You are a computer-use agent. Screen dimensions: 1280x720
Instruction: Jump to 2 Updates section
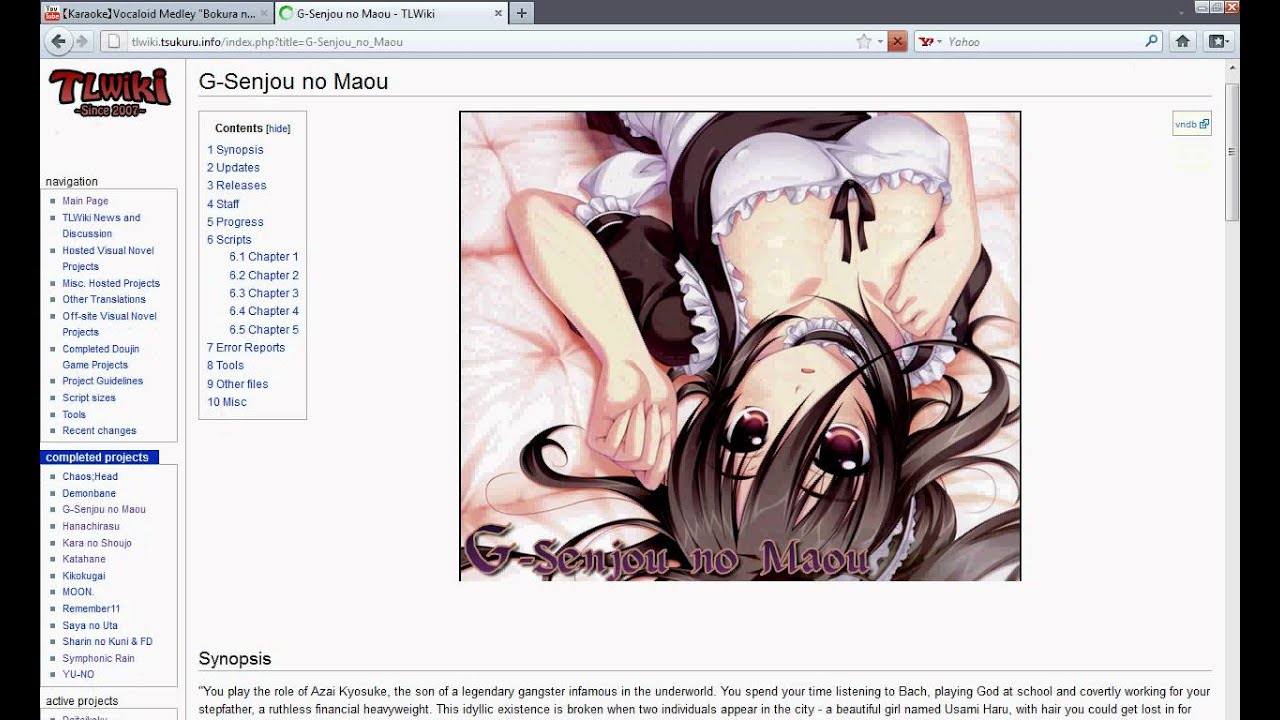pos(233,168)
